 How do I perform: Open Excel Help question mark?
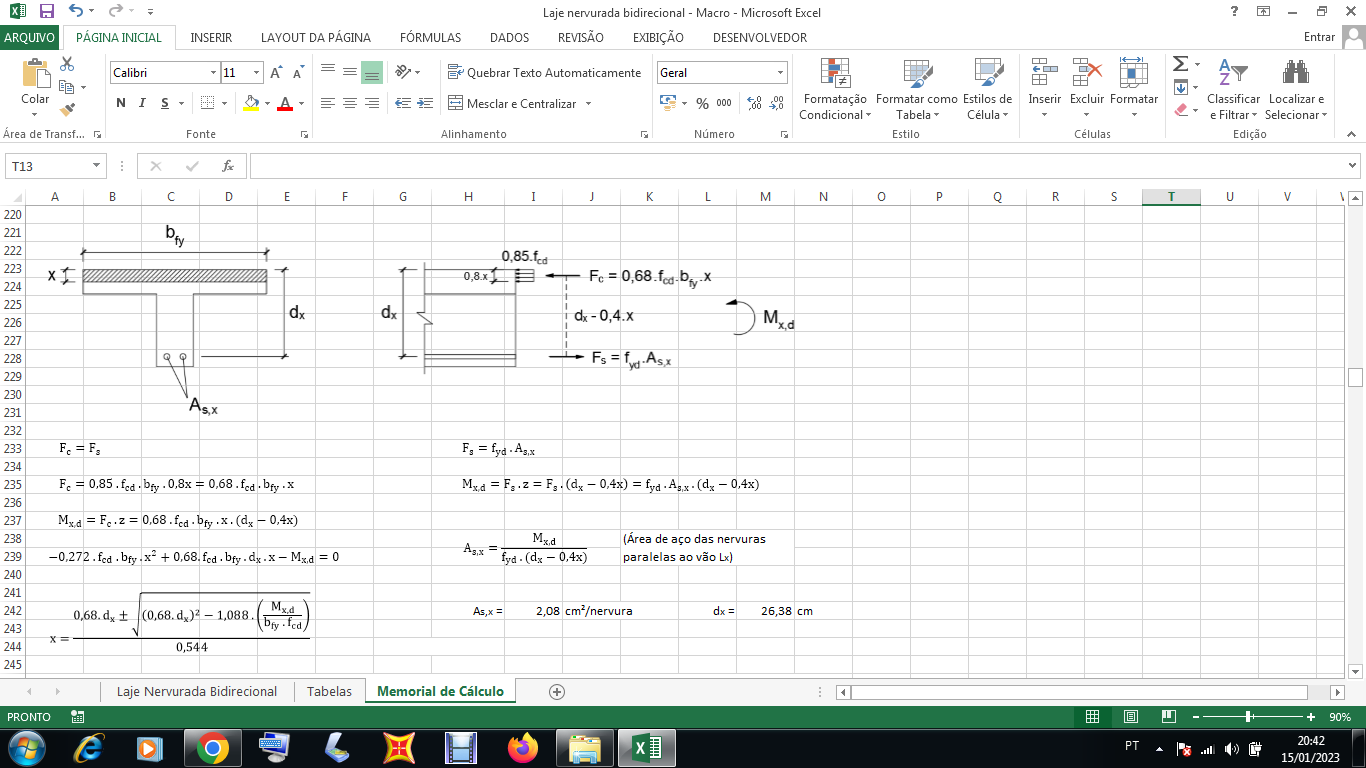click(x=1234, y=11)
